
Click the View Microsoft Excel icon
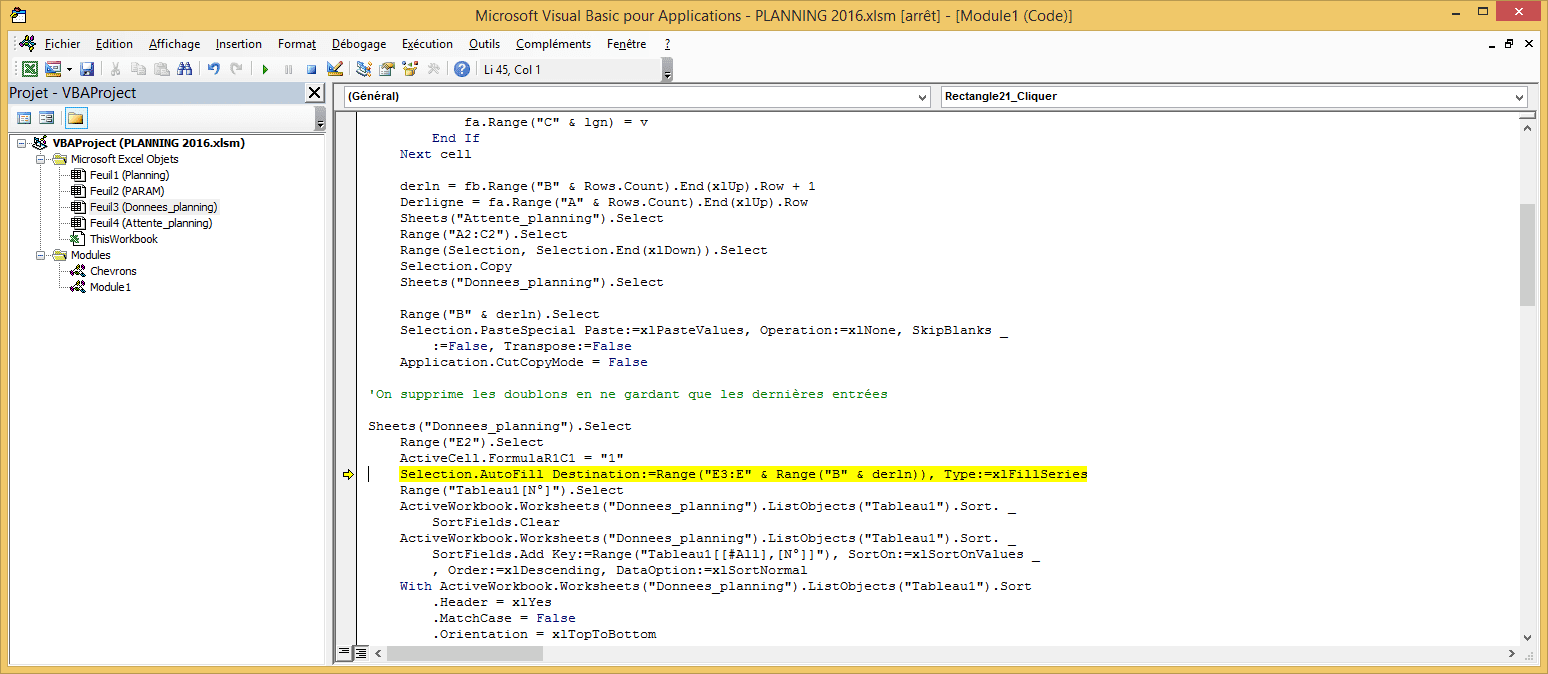point(30,69)
